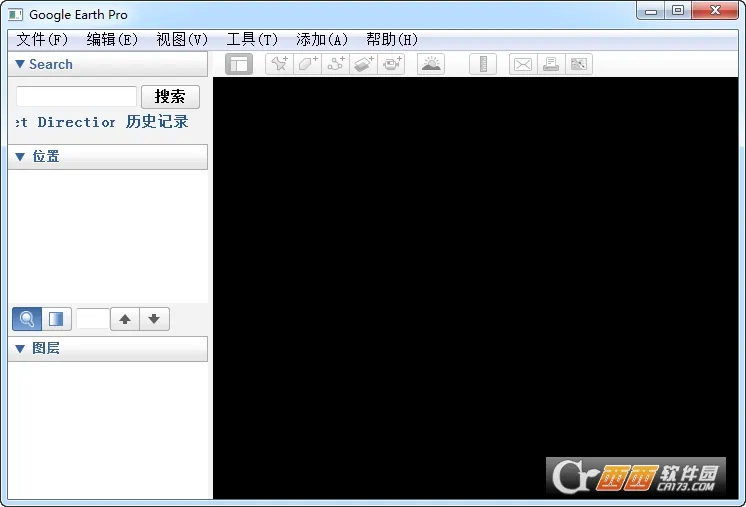The height and width of the screenshot is (507, 746).
Task: Open the 视图(V) menu
Action: (x=182, y=39)
